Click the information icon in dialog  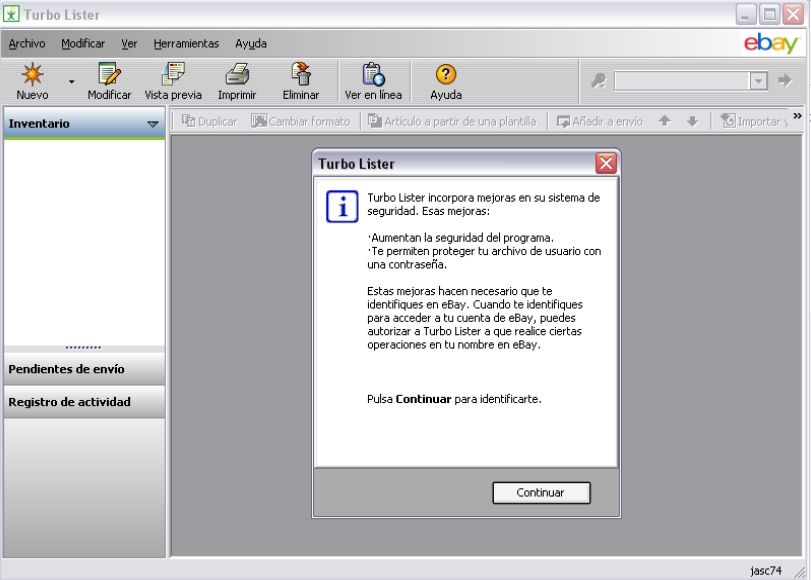pyautogui.click(x=342, y=206)
